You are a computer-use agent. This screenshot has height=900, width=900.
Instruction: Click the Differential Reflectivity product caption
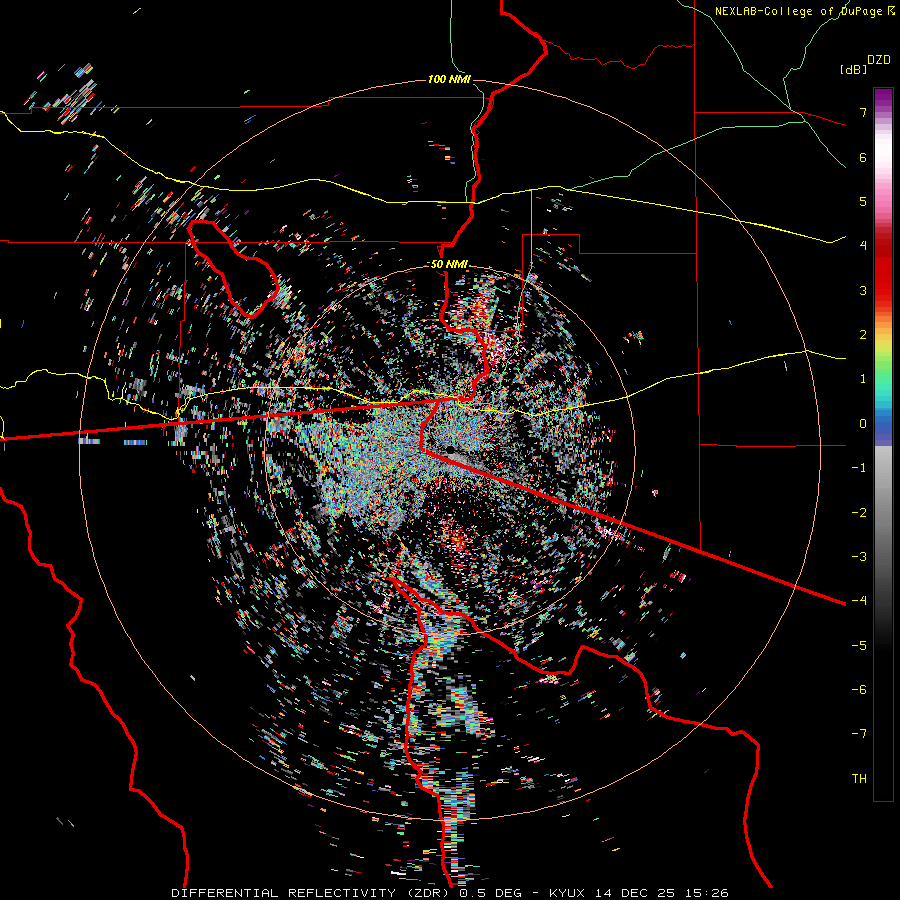449,893
